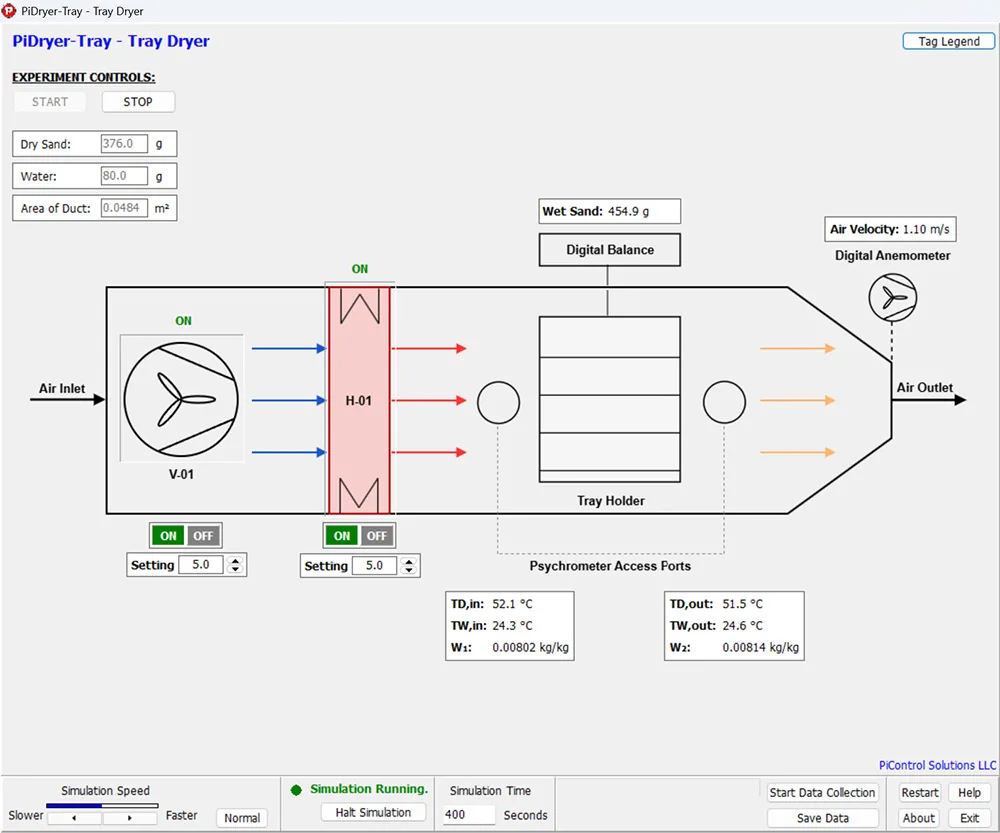Image resolution: width=1000 pixels, height=833 pixels.
Task: Click the Air Velocity 1.10 m/s readout
Action: 890,229
